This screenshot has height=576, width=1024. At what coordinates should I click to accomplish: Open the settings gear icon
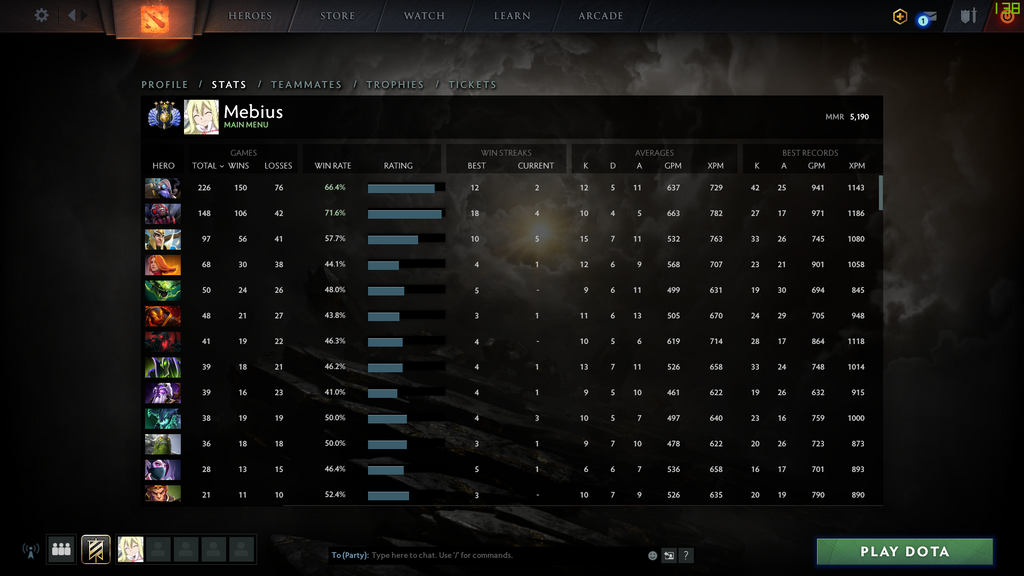(41, 15)
